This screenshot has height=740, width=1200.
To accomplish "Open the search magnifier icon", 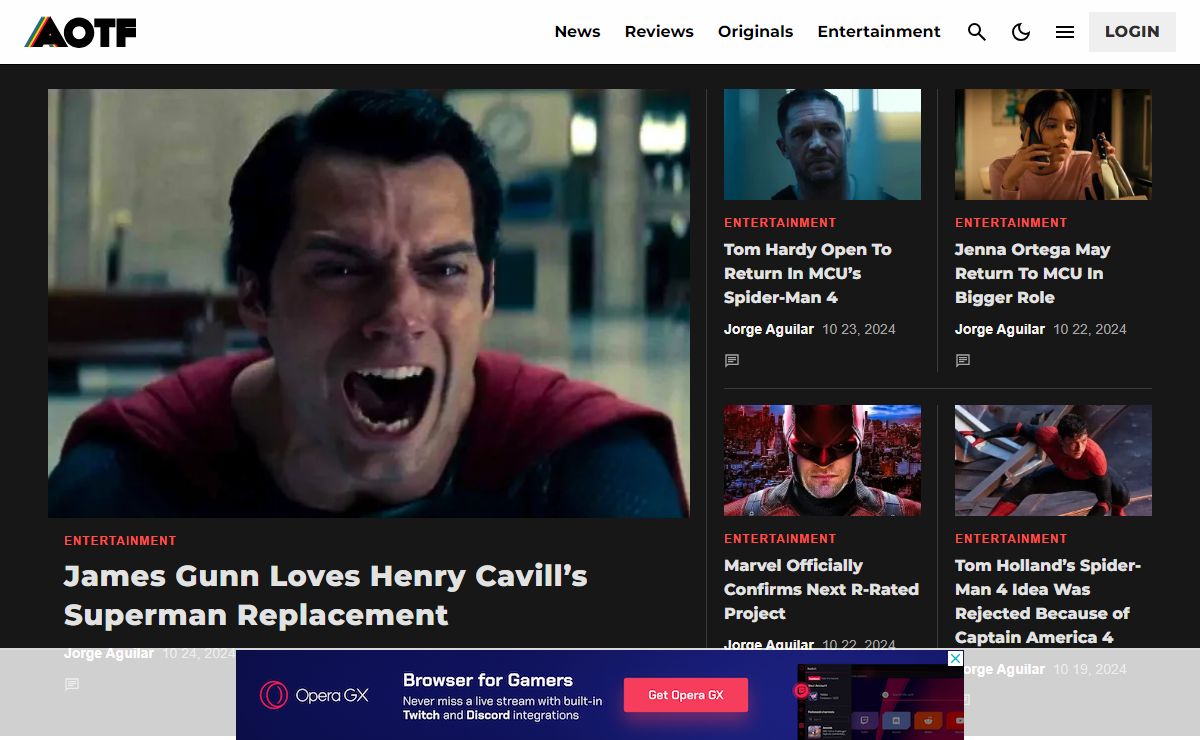I will point(977,32).
